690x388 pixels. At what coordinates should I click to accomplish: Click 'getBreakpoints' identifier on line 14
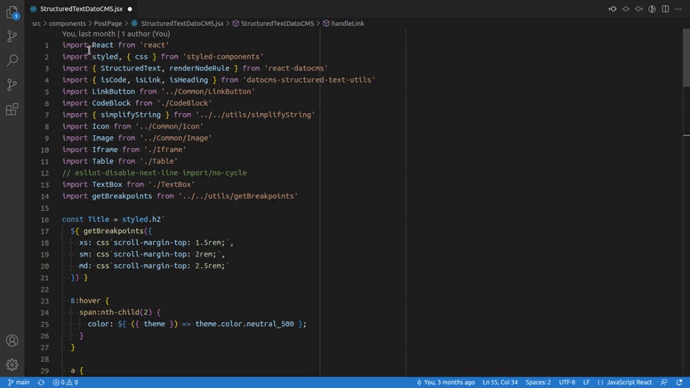pyautogui.click(x=122, y=196)
